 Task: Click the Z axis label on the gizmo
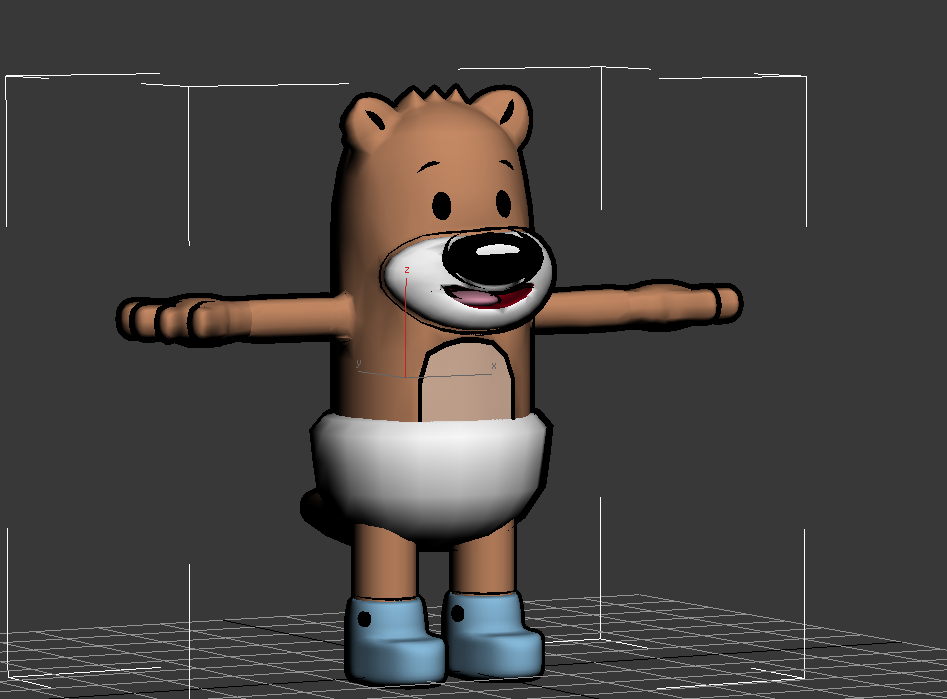pos(406,270)
